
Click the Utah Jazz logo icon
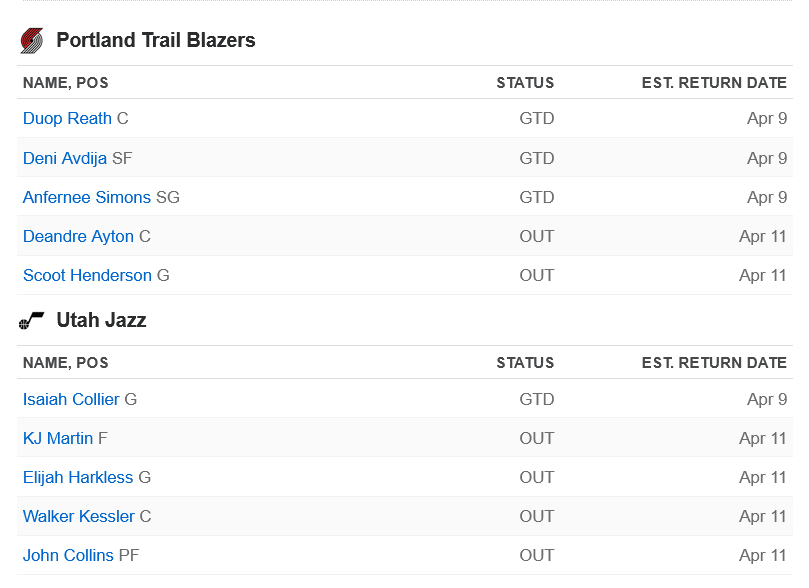pos(31,320)
